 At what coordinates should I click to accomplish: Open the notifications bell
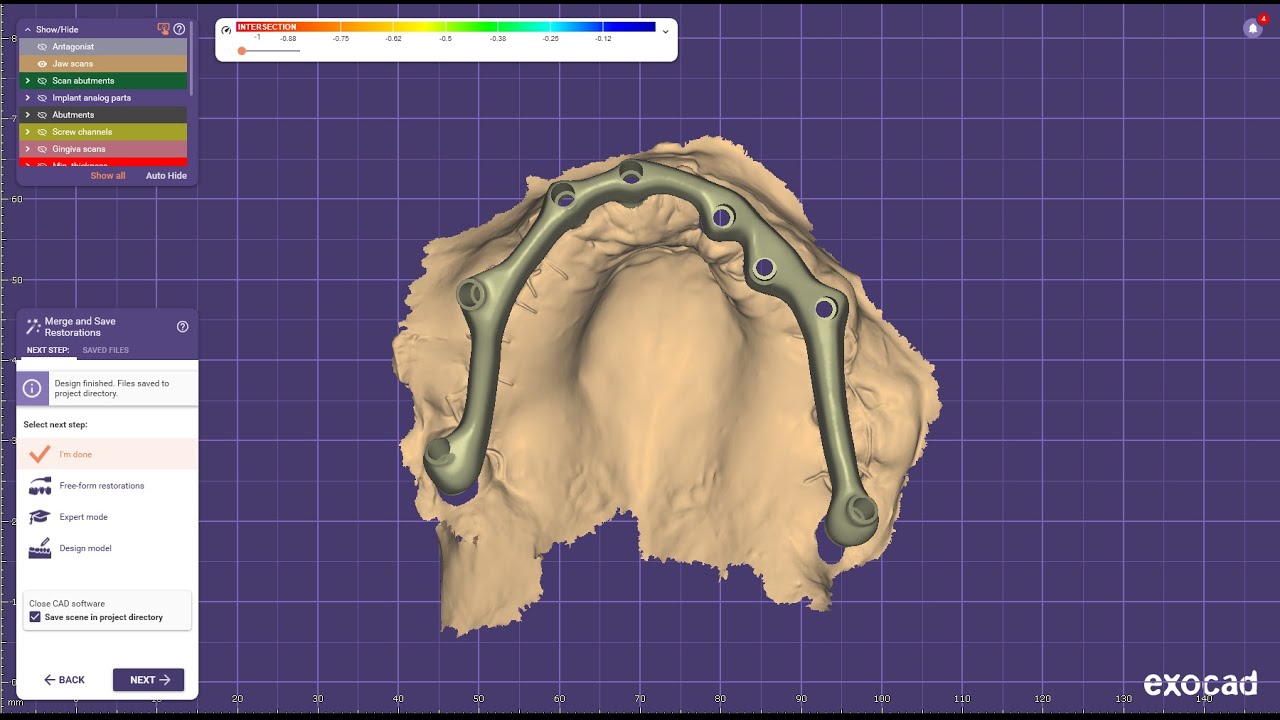[x=1252, y=28]
